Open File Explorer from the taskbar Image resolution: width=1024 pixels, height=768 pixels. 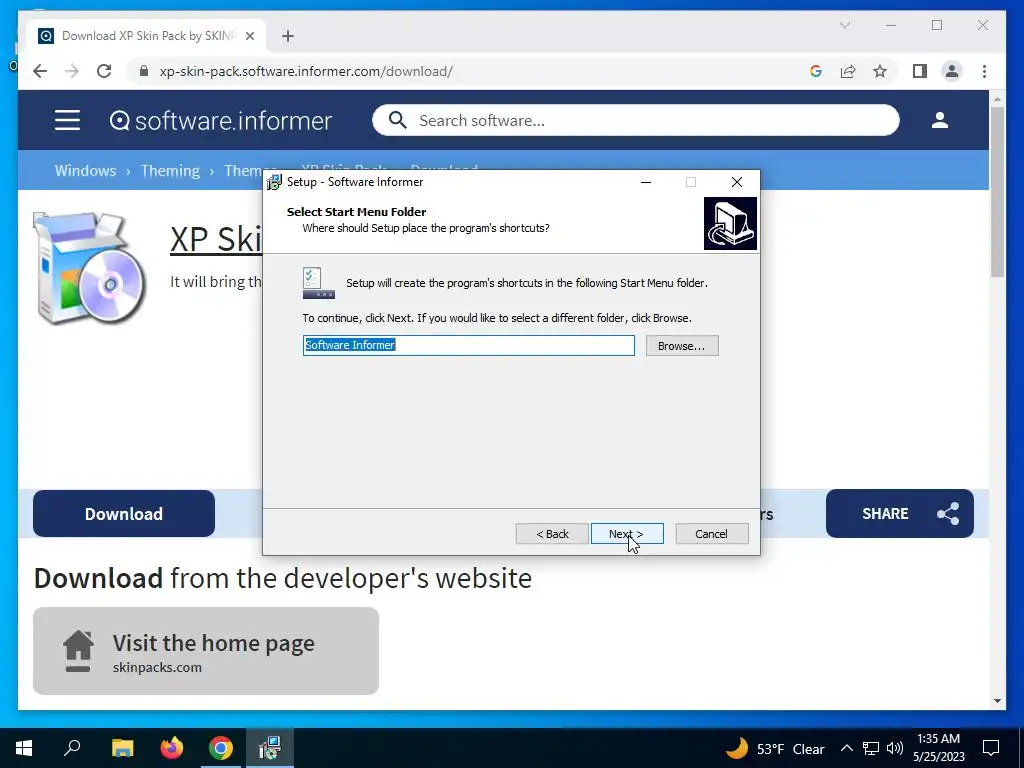[x=122, y=748]
